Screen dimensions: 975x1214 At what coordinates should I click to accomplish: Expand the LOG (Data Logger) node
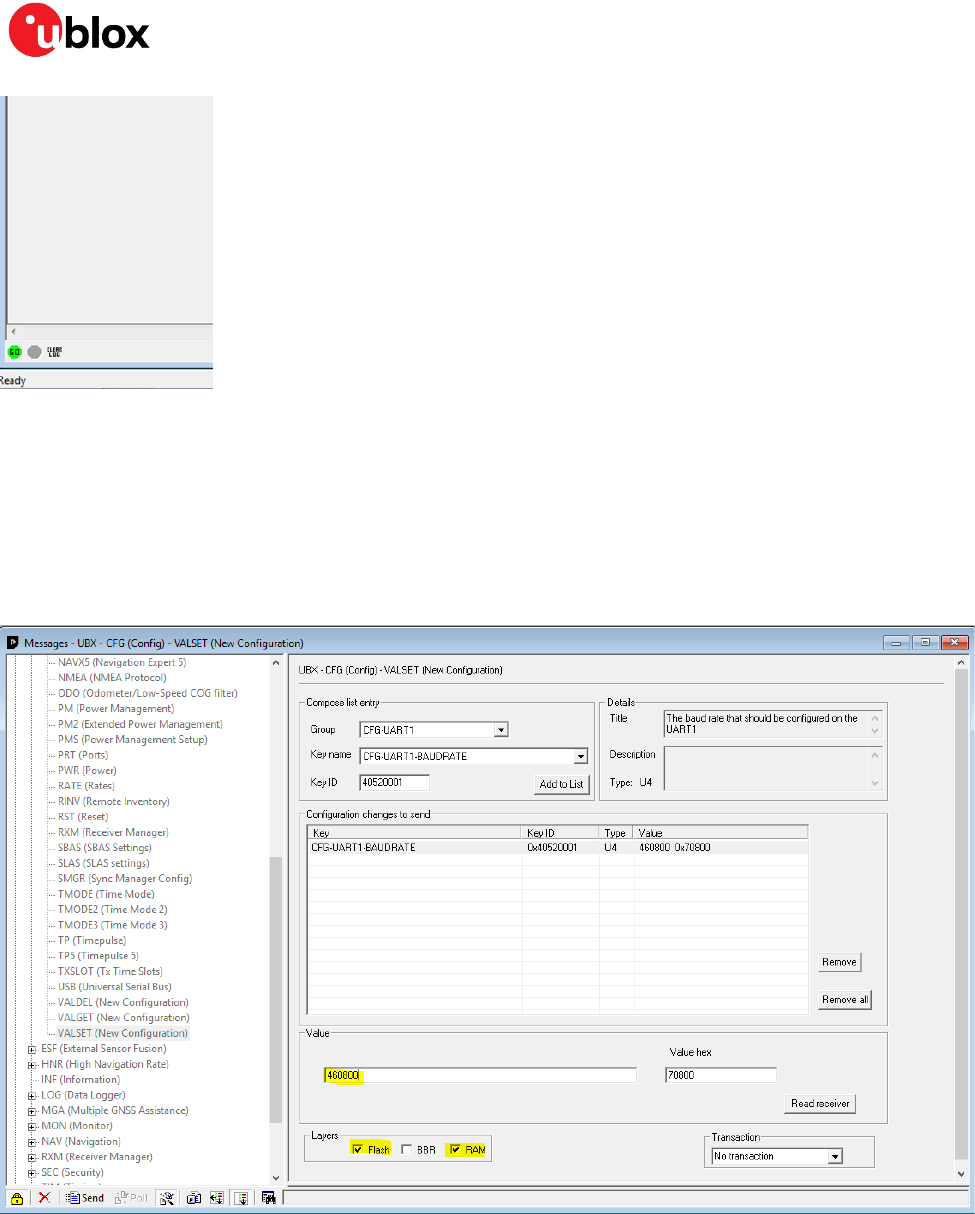click(x=32, y=1095)
